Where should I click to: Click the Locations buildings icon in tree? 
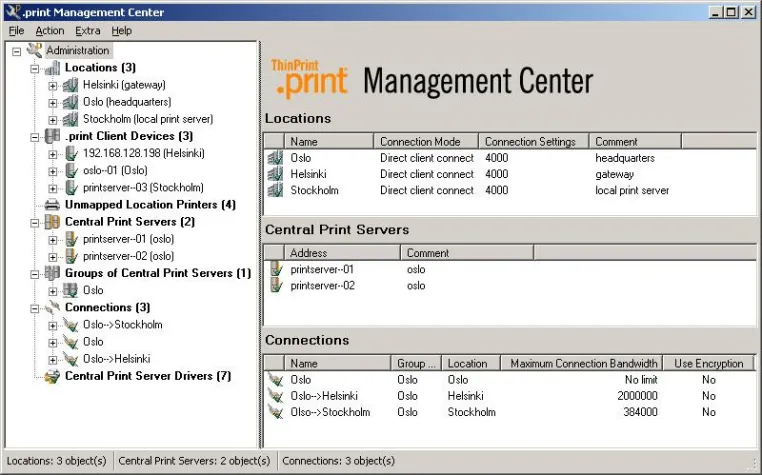point(52,68)
